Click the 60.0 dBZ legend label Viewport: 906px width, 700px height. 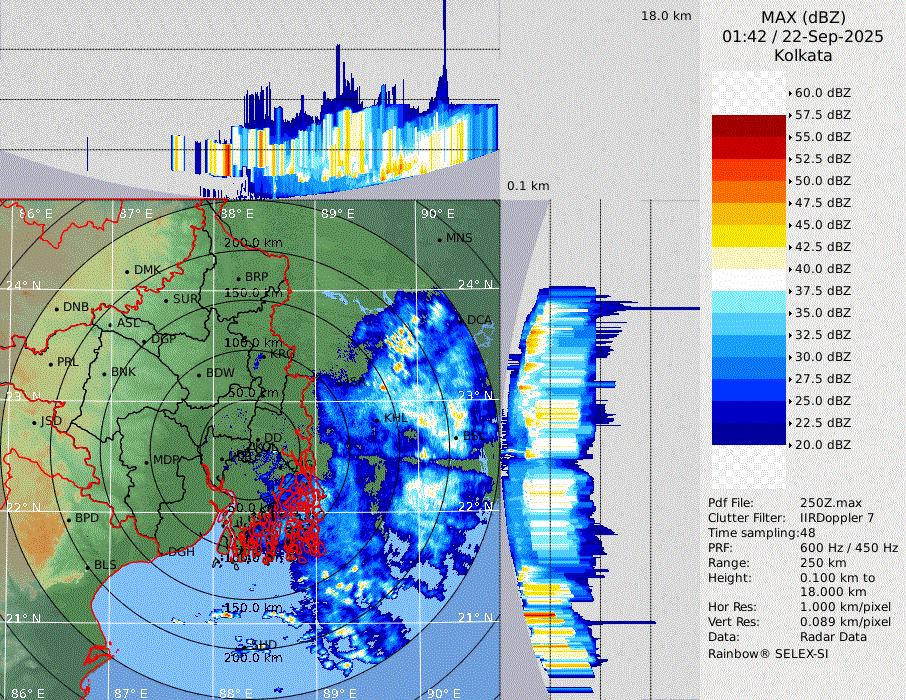[822, 93]
